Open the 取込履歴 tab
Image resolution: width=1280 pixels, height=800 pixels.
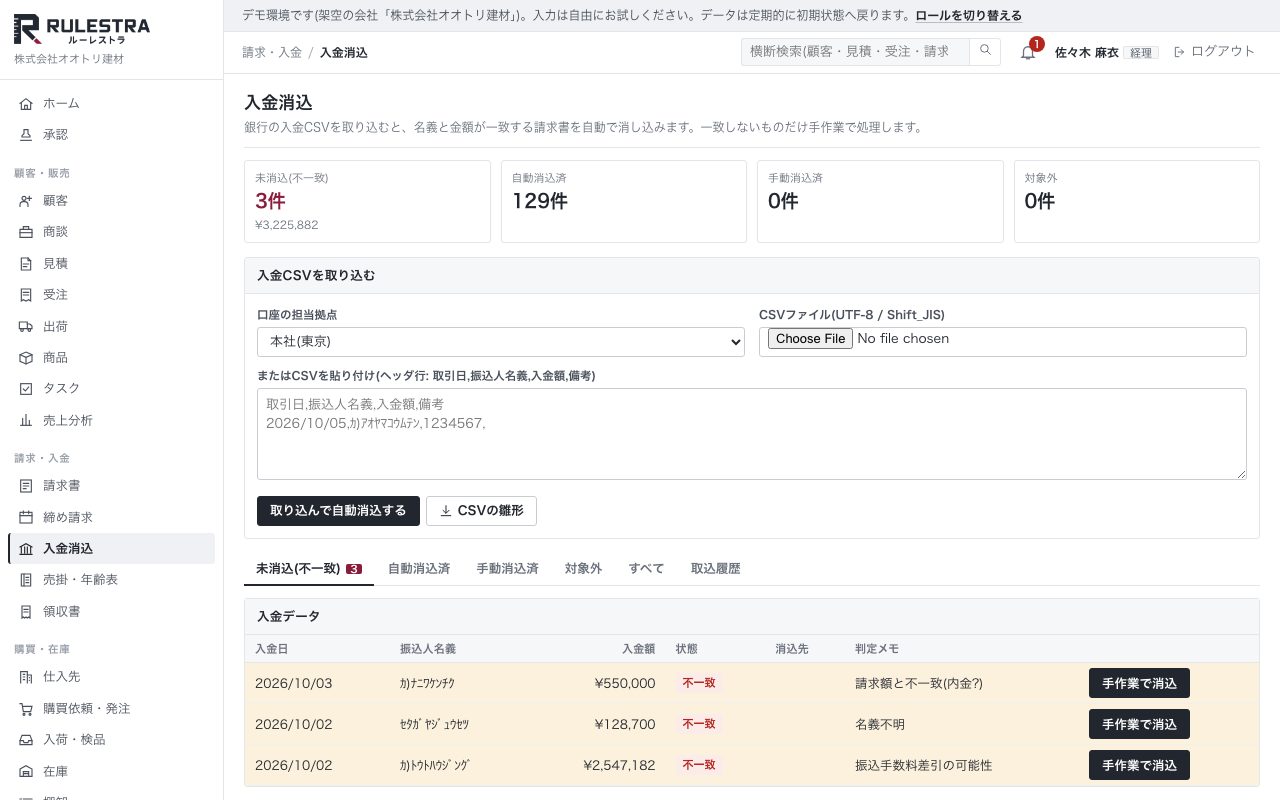716,569
